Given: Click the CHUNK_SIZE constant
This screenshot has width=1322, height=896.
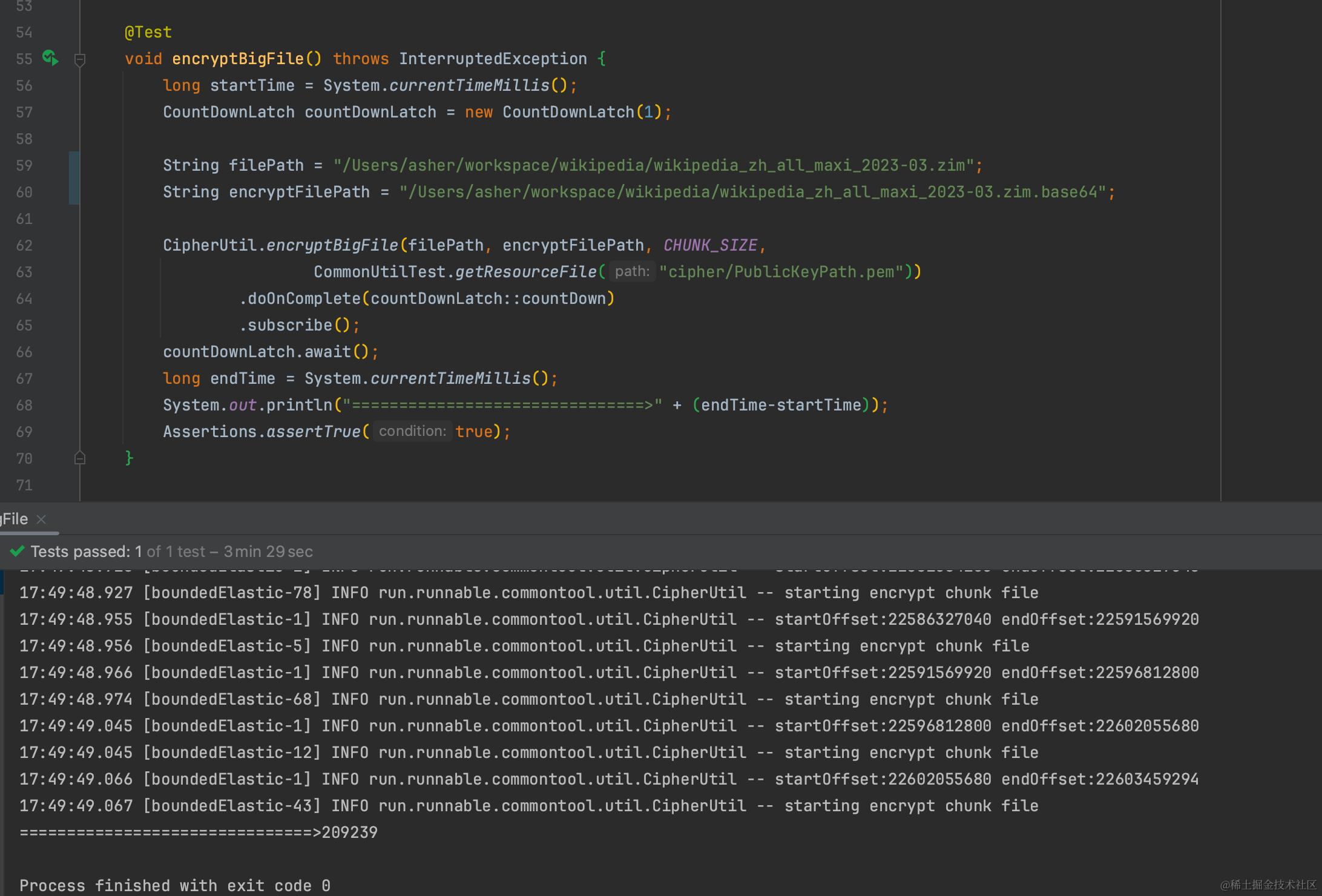Looking at the screenshot, I should 710,245.
